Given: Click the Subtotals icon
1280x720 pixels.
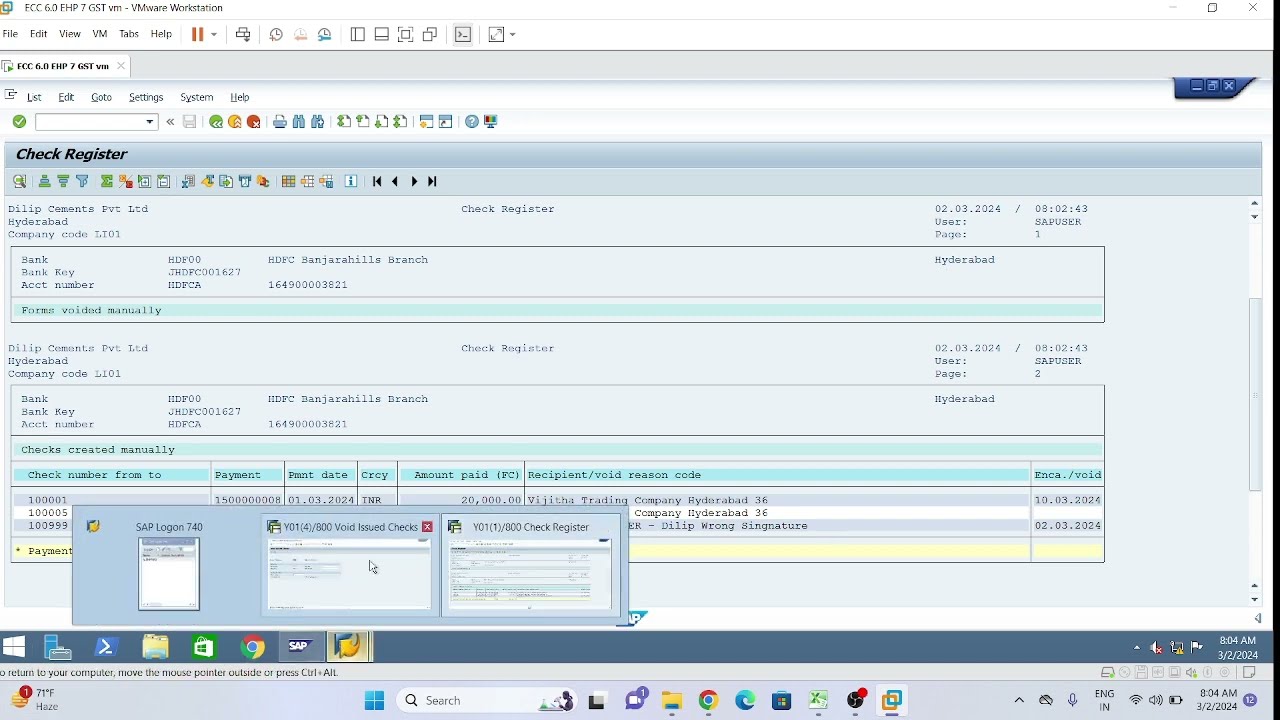Looking at the screenshot, I should pyautogui.click(x=126, y=182).
